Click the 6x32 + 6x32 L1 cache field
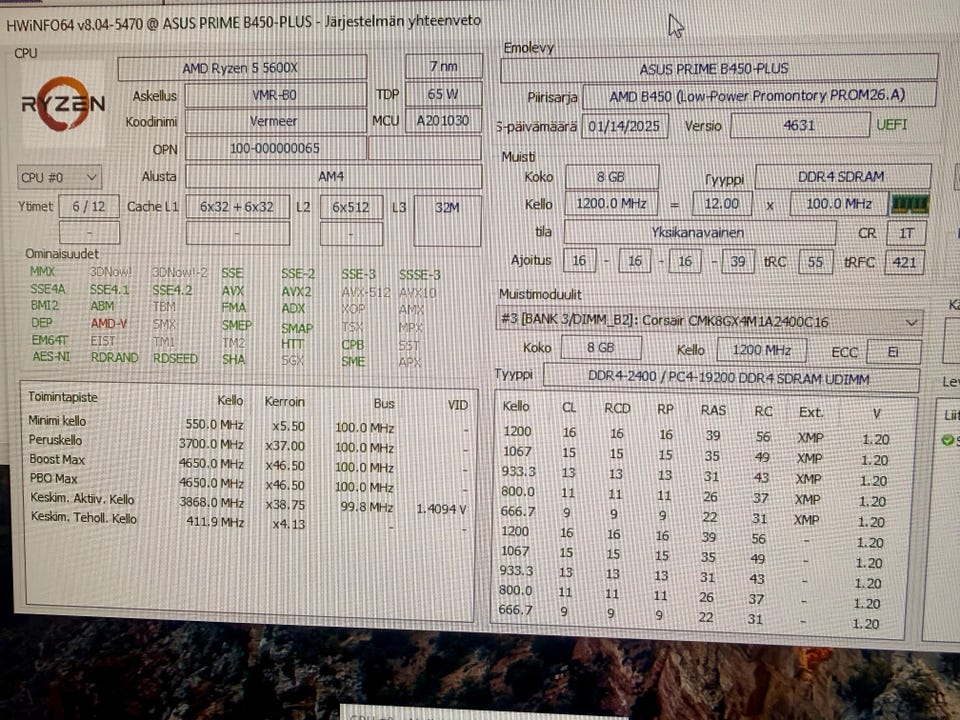This screenshot has width=960, height=720. click(x=237, y=207)
